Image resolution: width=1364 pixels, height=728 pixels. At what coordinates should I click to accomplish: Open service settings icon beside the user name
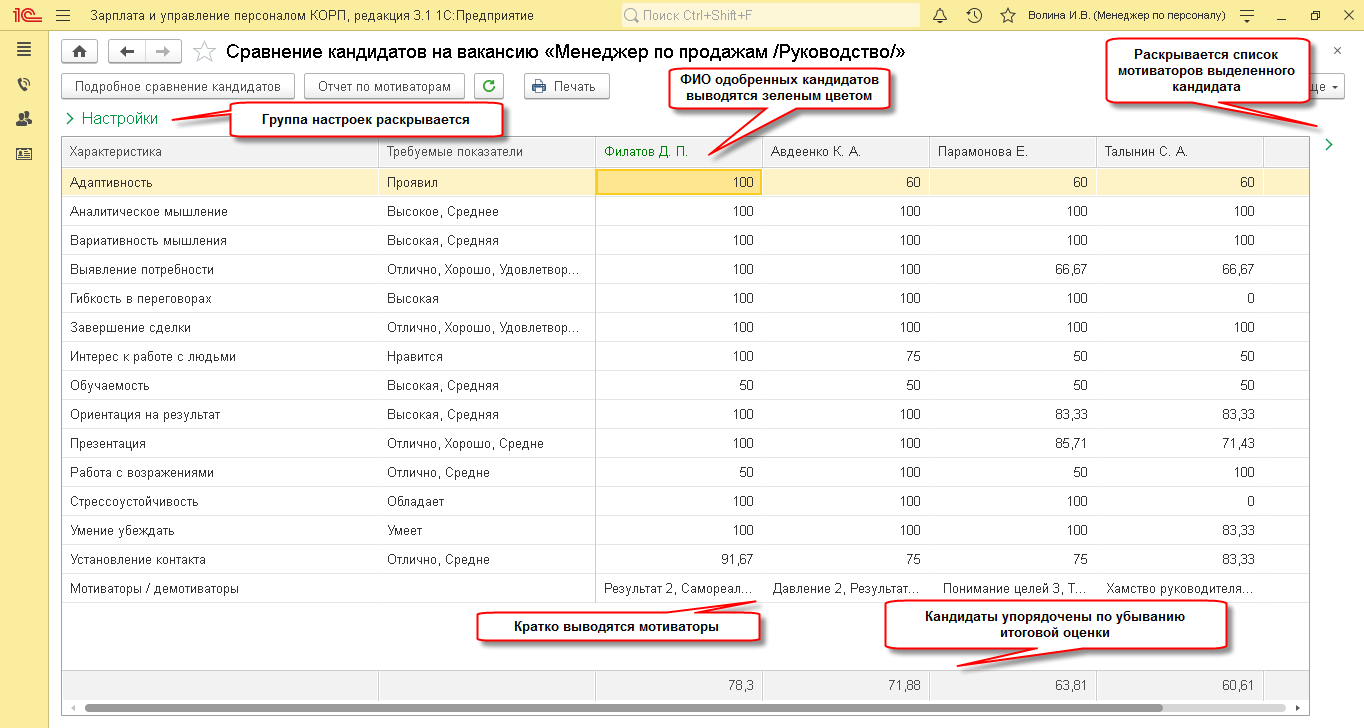click(1246, 16)
